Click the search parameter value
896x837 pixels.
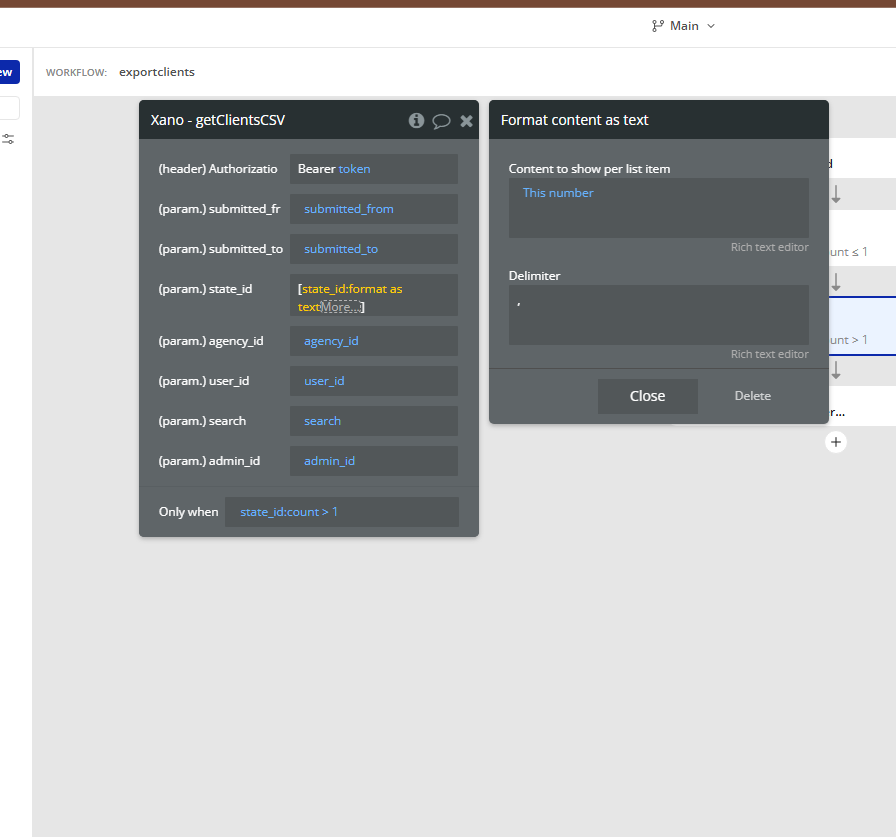point(374,421)
